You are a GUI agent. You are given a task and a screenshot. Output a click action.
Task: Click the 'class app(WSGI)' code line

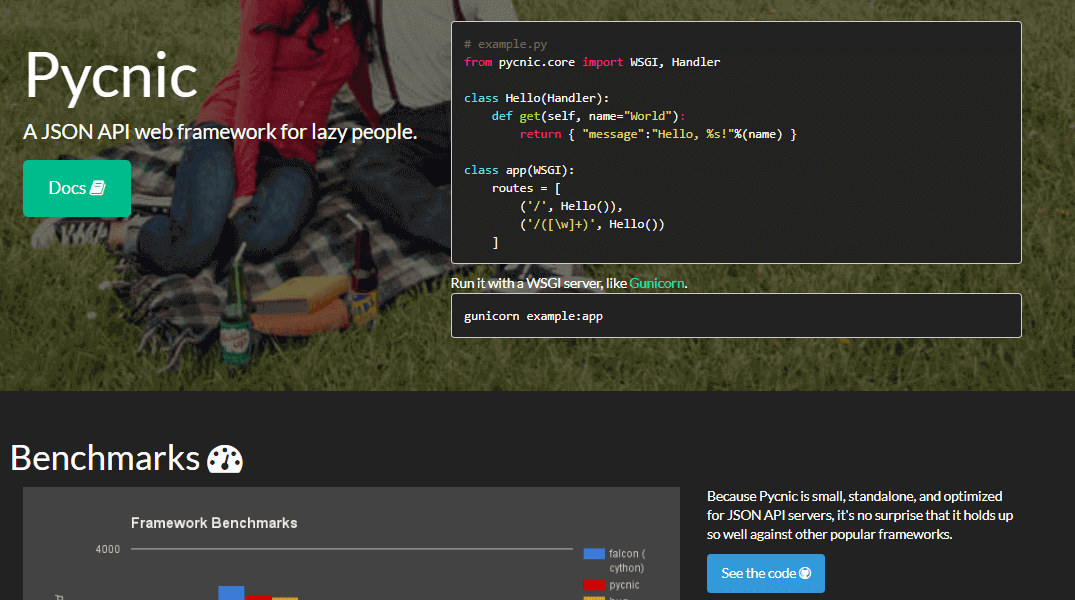(x=519, y=170)
